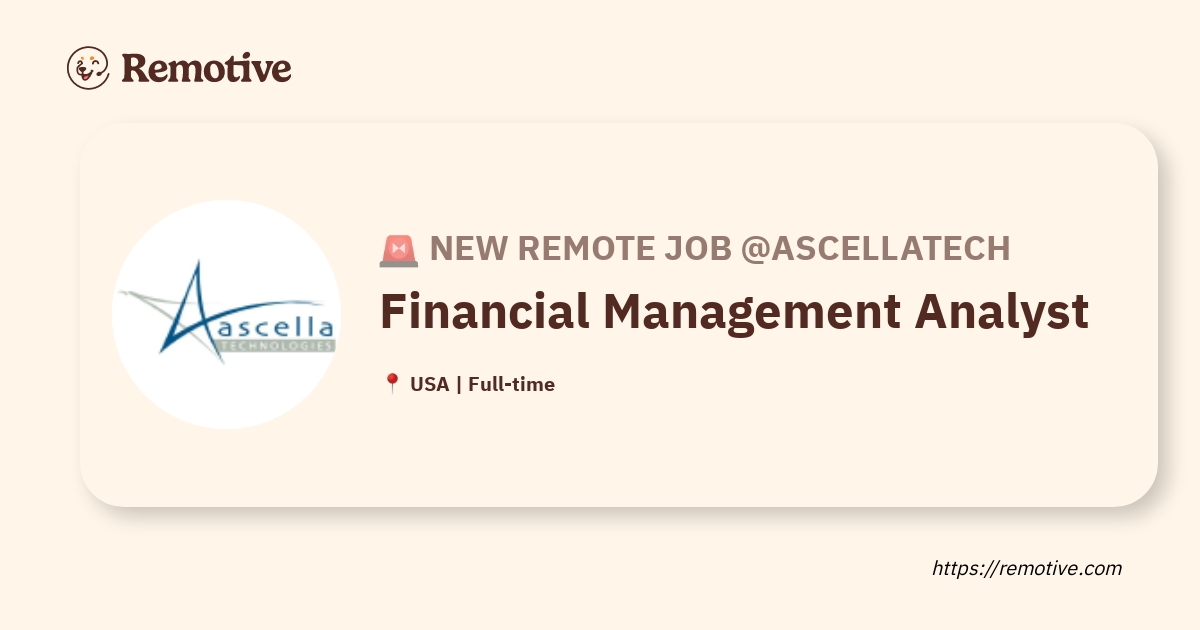Click the word 'Analyst' in job title
Viewport: 1200px width, 630px height.
[x=1001, y=312]
